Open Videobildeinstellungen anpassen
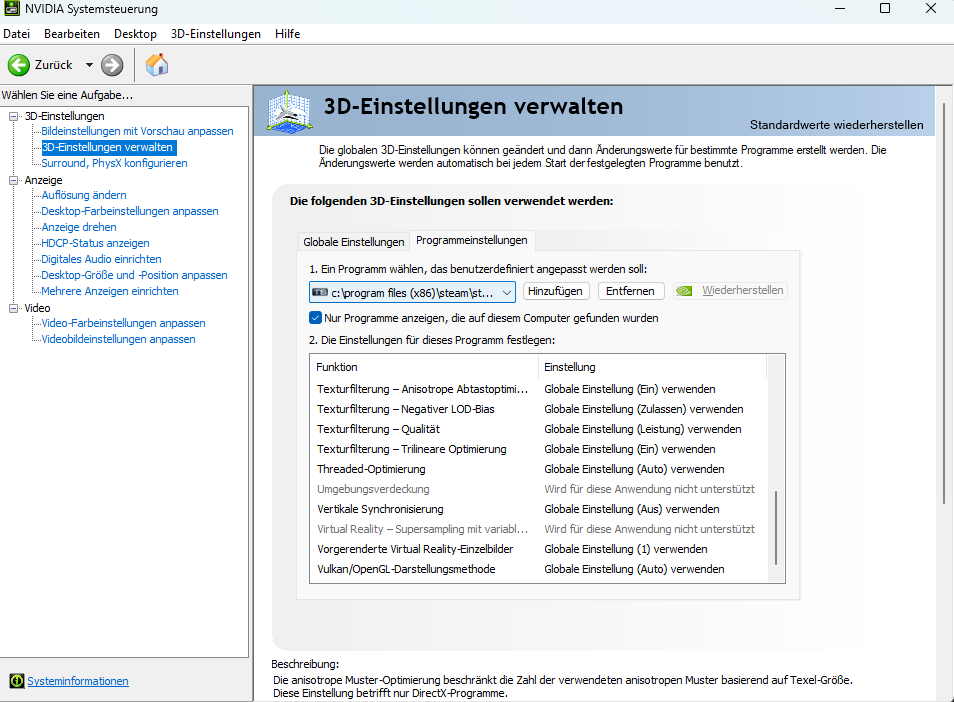 coord(119,339)
